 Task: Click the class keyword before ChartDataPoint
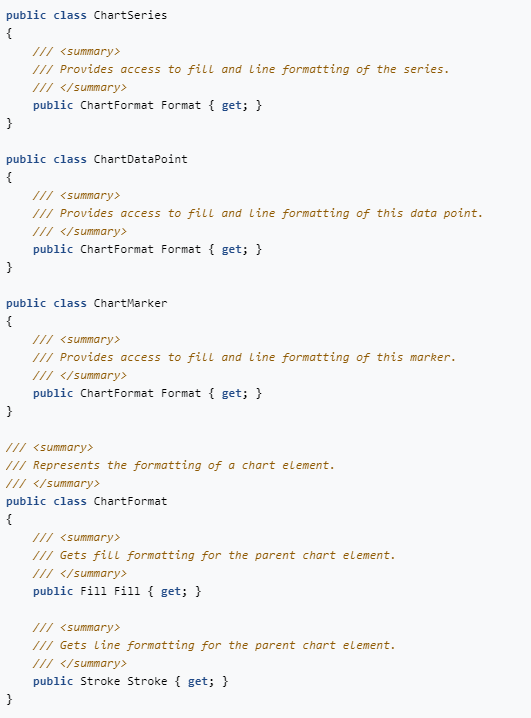[x=70, y=159]
